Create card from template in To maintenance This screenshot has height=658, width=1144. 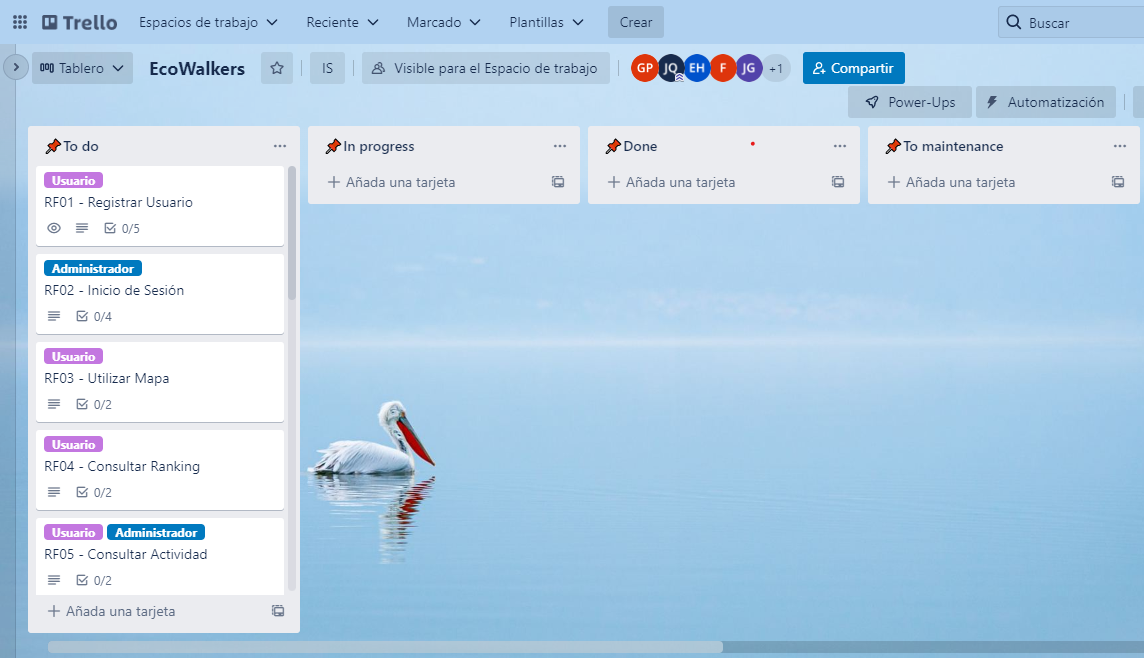pos(1118,182)
